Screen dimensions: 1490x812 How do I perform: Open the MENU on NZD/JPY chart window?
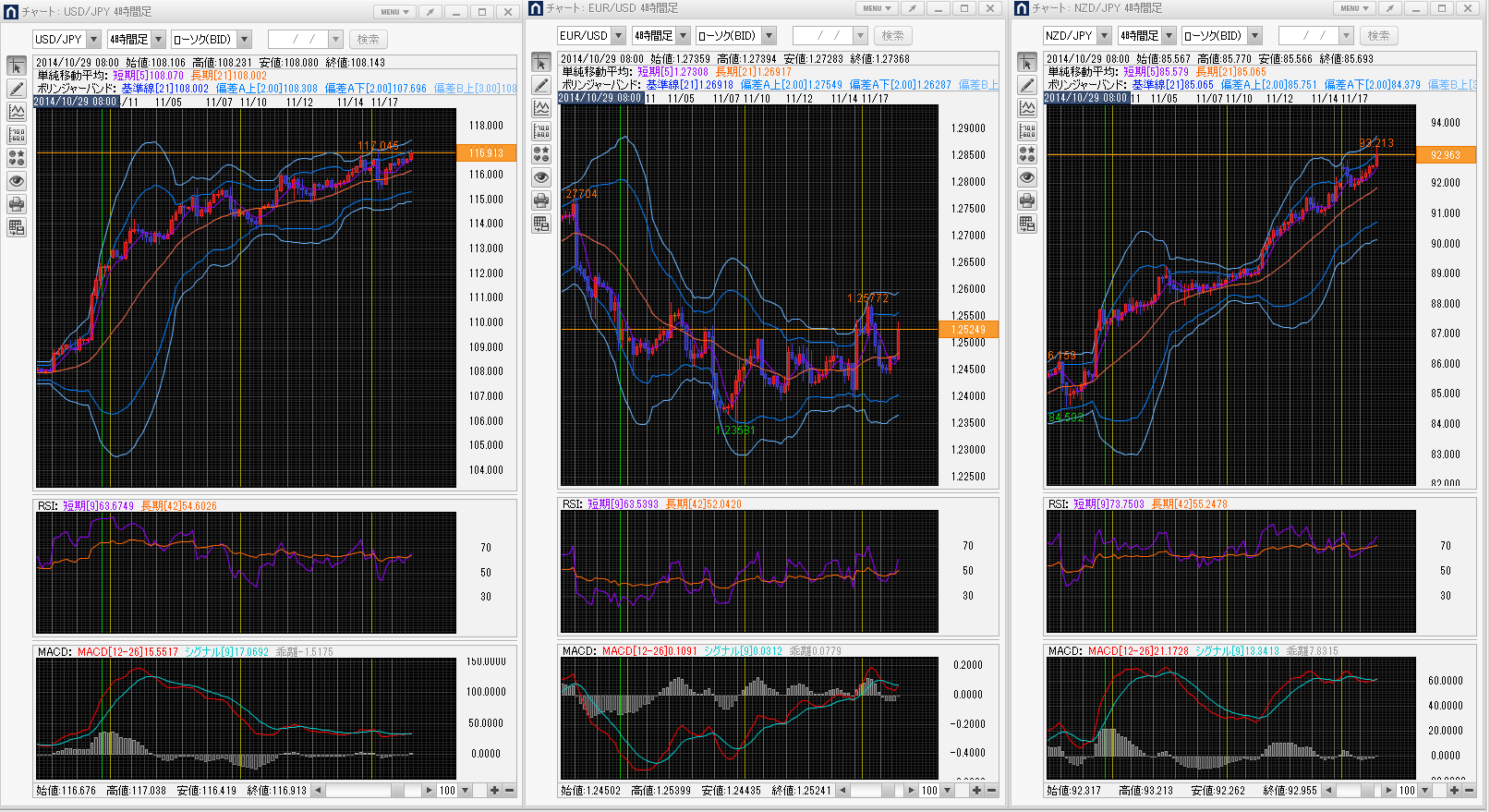1354,8
